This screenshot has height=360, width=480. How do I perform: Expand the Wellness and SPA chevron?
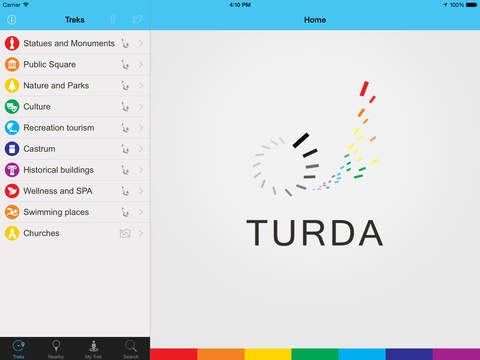click(141, 191)
